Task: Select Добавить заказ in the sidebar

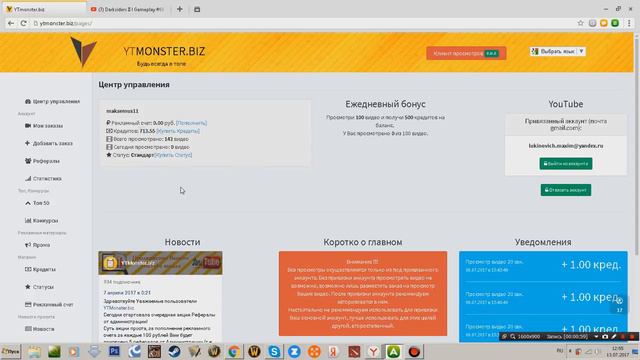Action: (x=49, y=143)
